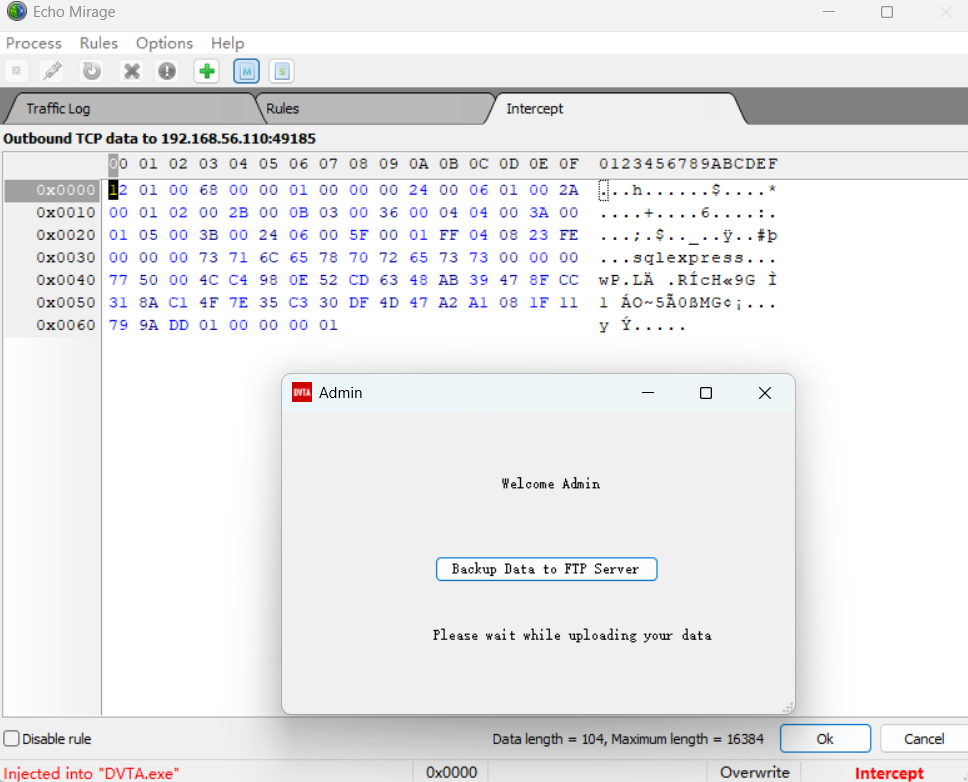Click the starburst new-process toolbar icon
The height and width of the screenshot is (782, 968).
[x=17, y=71]
